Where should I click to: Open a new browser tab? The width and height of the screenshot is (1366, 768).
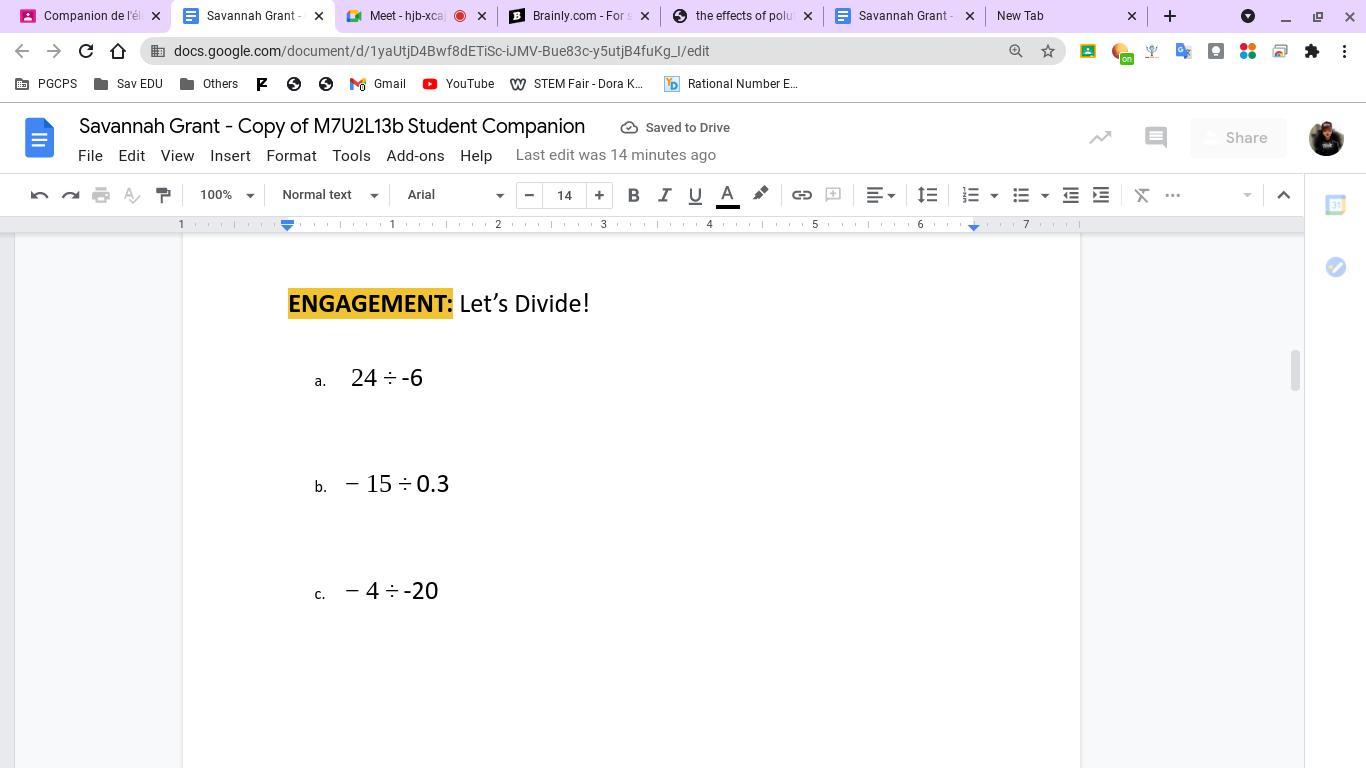[x=1170, y=16]
